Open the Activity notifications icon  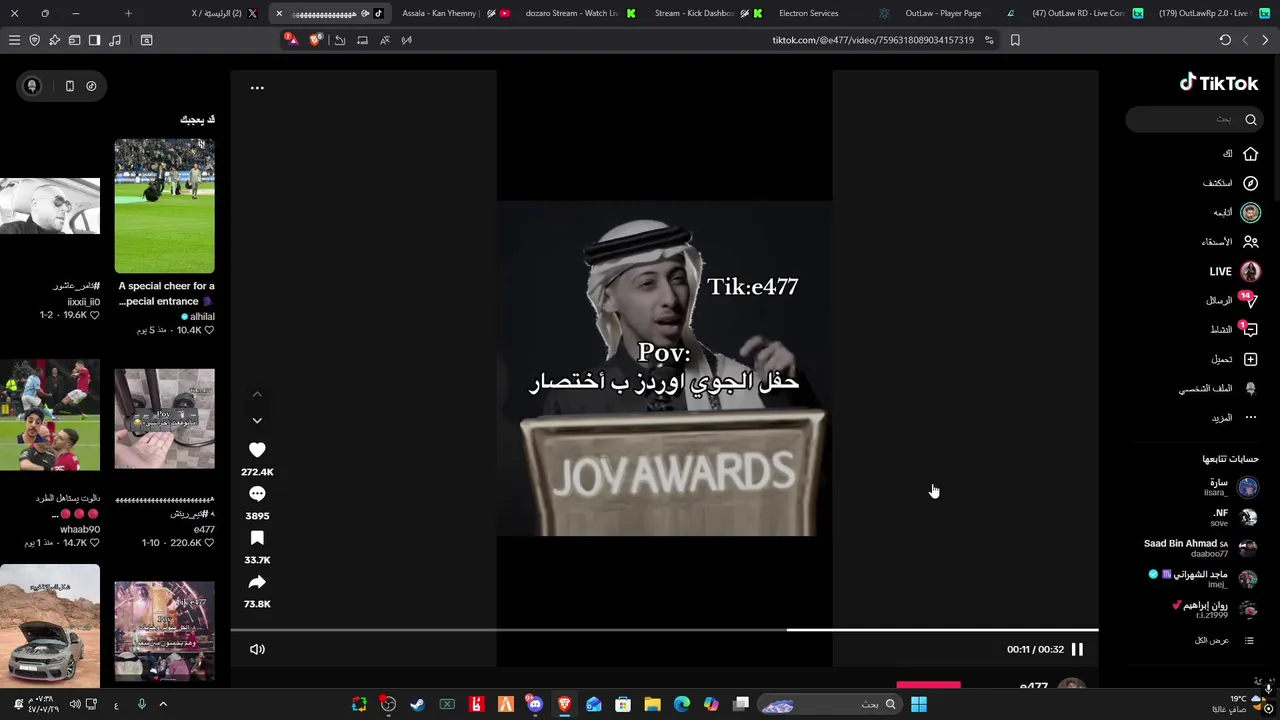click(1250, 330)
